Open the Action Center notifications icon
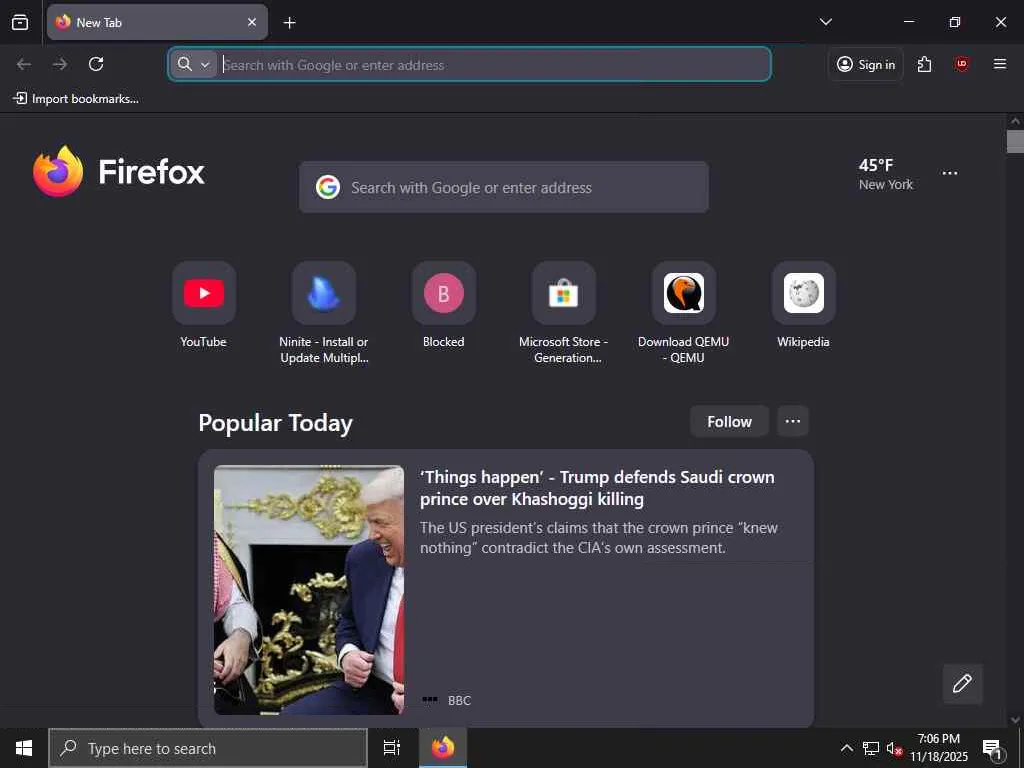The height and width of the screenshot is (768, 1024). pyautogui.click(x=993, y=749)
